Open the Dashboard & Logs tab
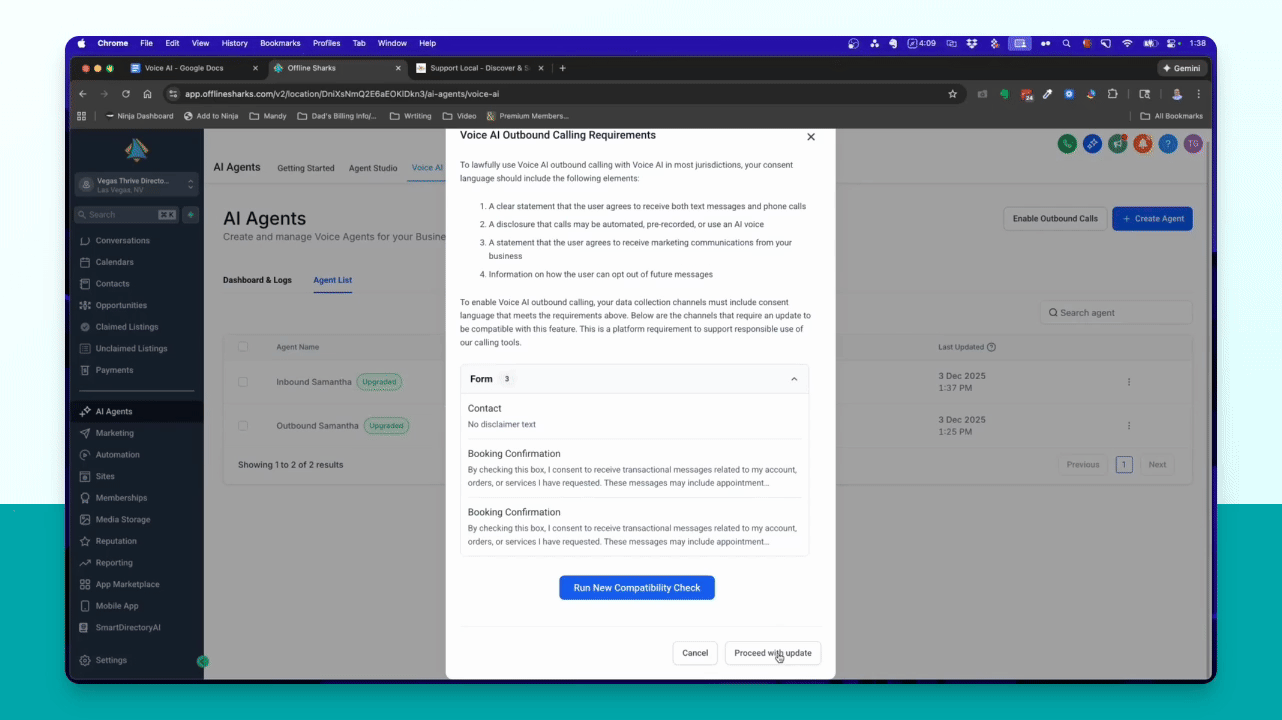Screen dimensions: 1282x720 pyautogui.click(x=257, y=280)
